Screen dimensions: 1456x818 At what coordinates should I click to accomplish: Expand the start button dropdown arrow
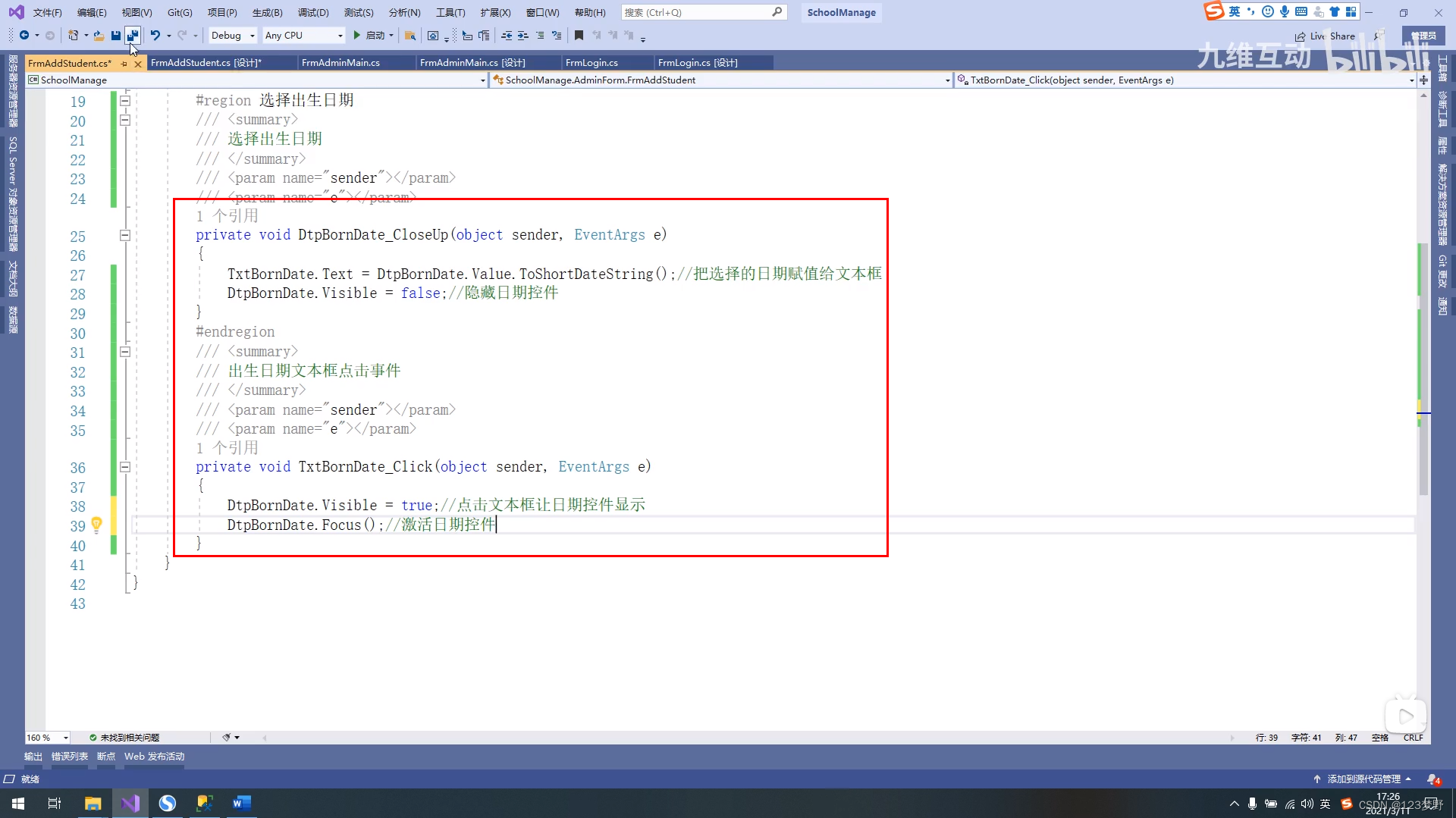click(391, 36)
